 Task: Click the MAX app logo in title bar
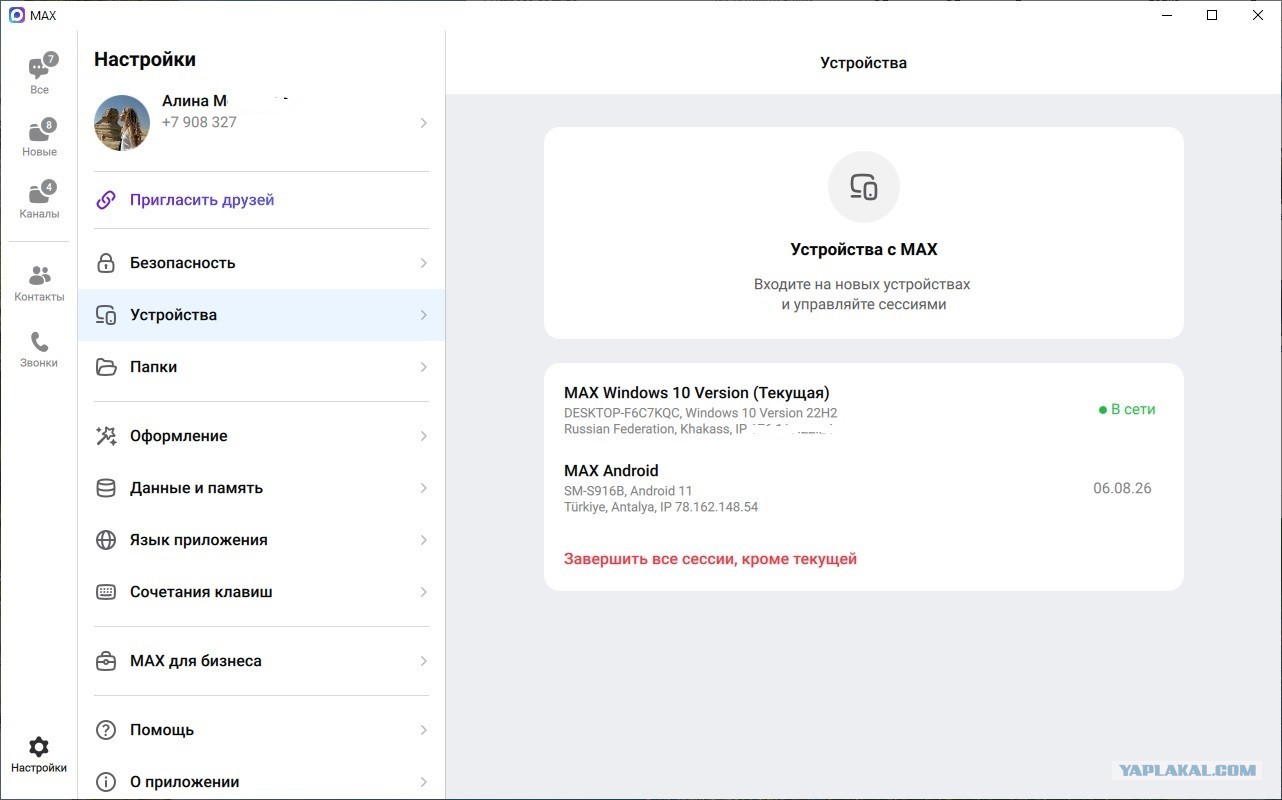pyautogui.click(x=16, y=15)
